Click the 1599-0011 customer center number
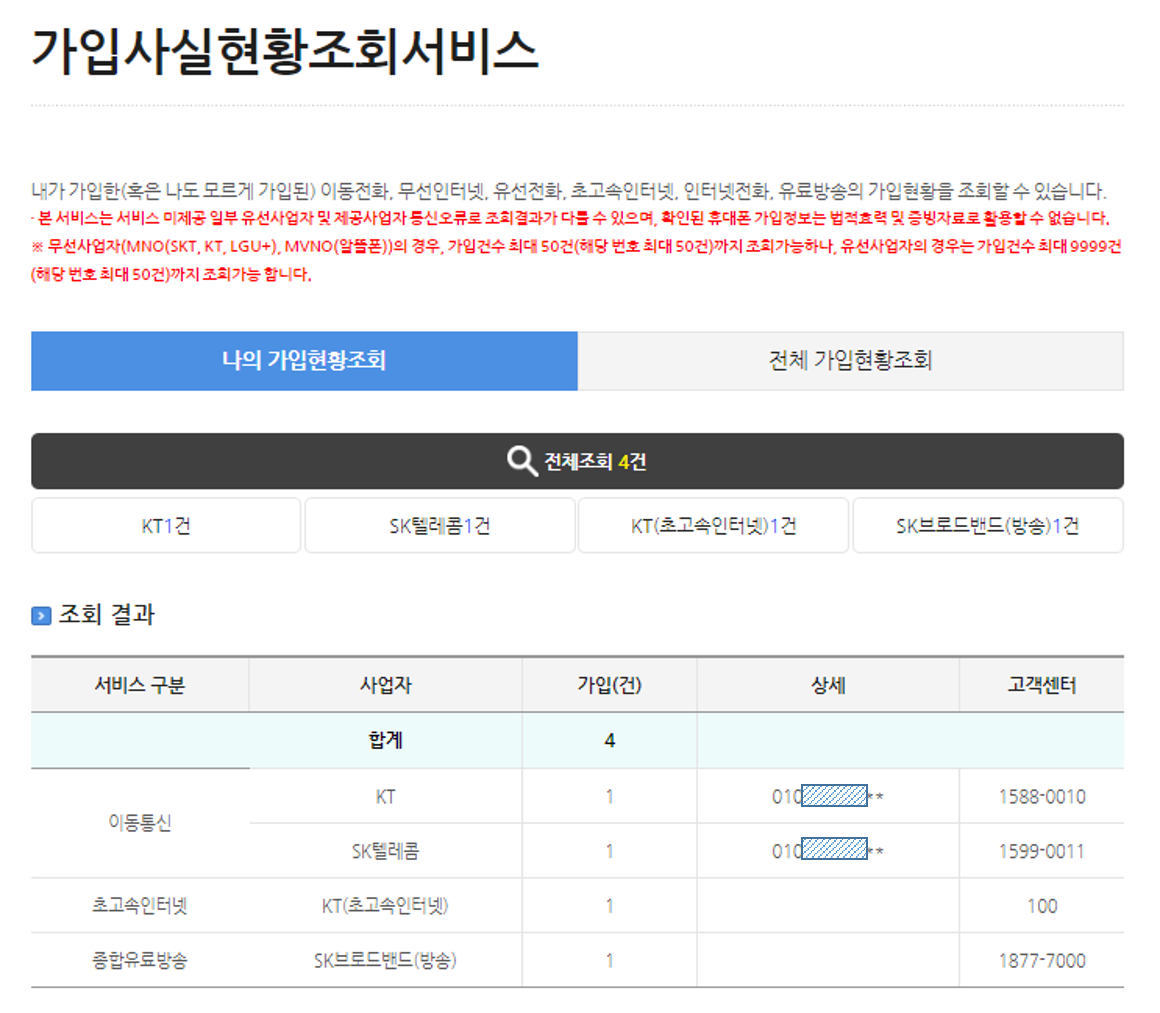The image size is (1160, 1013). click(1044, 851)
